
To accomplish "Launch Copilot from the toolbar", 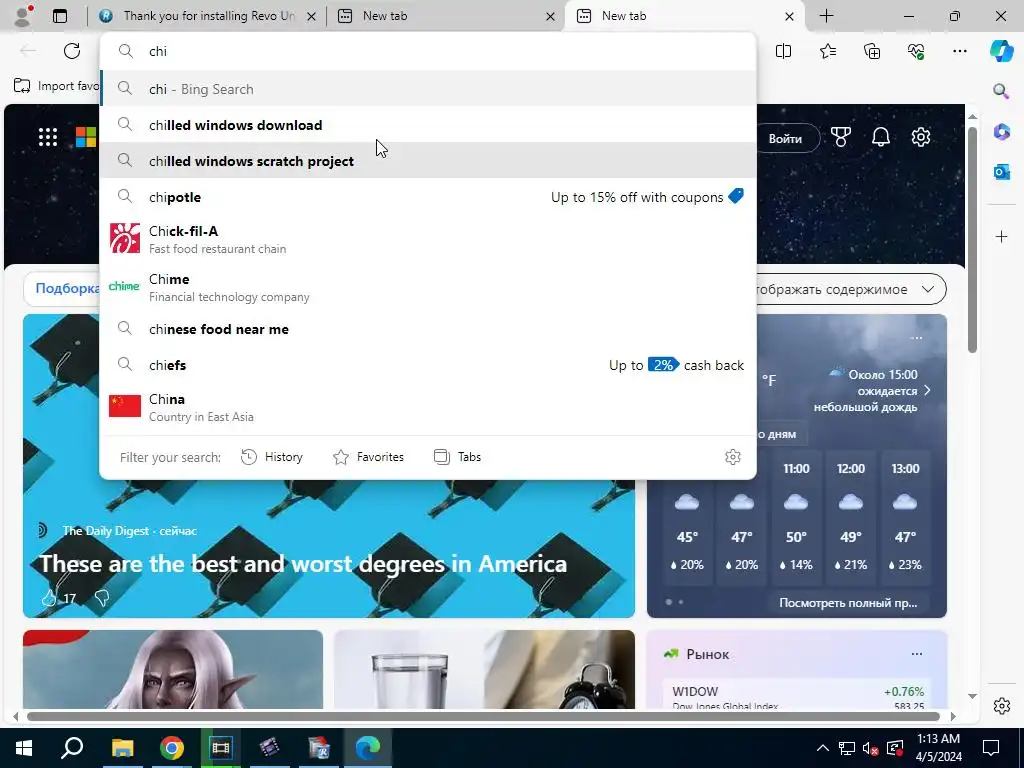I will 1001,51.
